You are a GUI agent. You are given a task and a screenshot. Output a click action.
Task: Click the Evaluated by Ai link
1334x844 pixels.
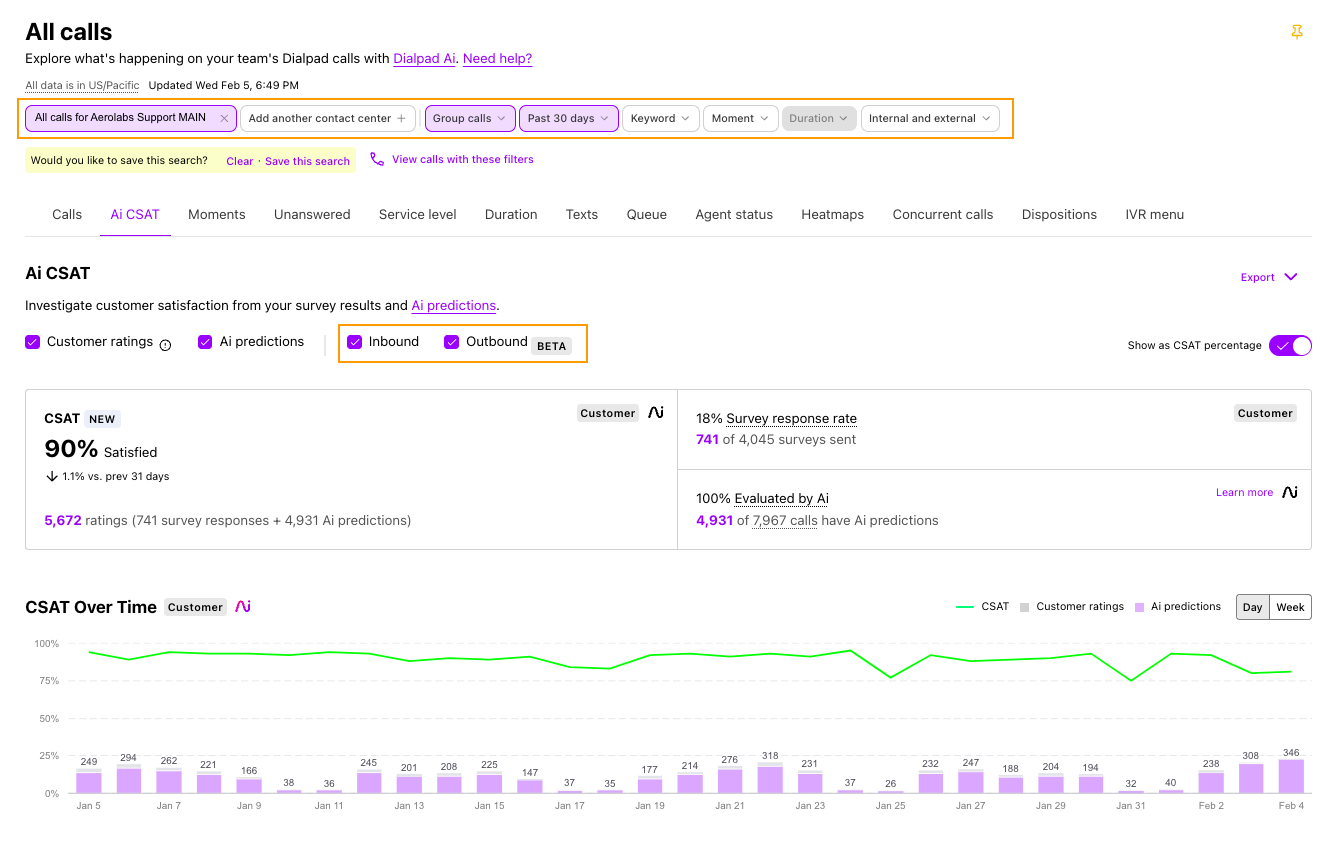pos(781,499)
